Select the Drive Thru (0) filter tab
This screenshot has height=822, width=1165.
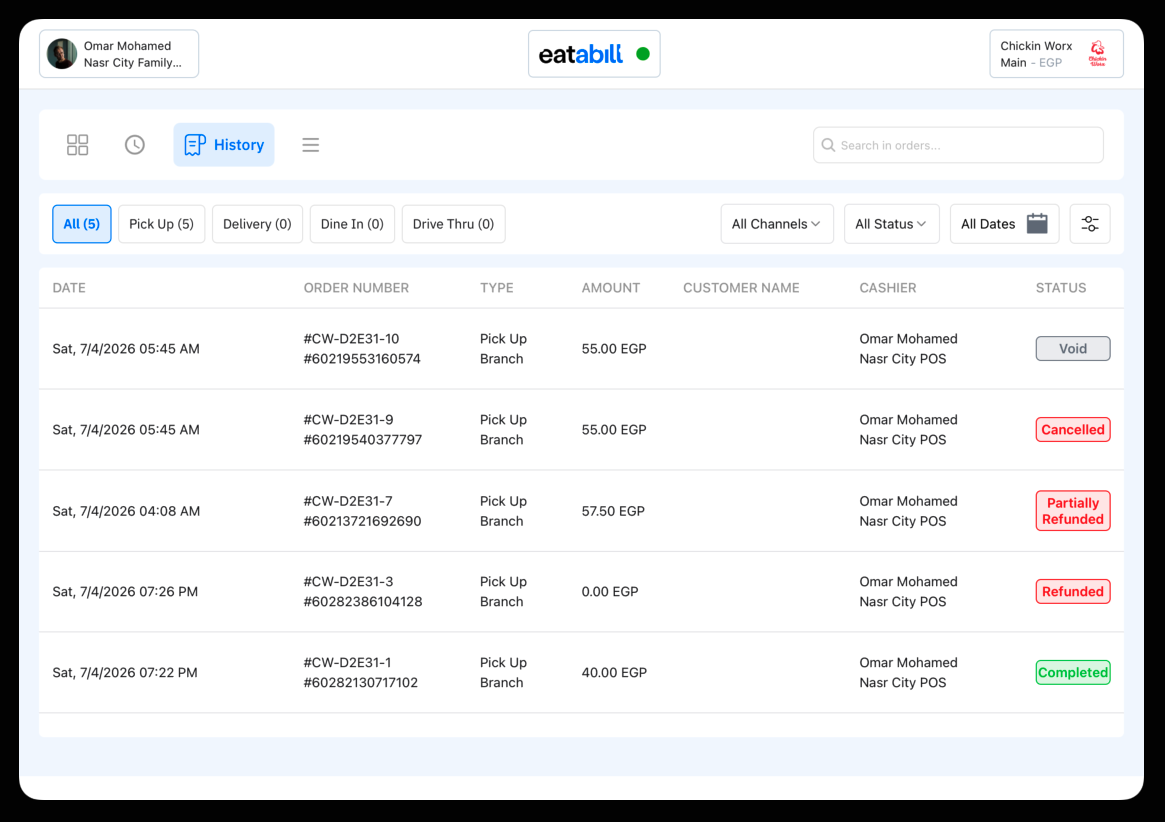[x=453, y=224]
